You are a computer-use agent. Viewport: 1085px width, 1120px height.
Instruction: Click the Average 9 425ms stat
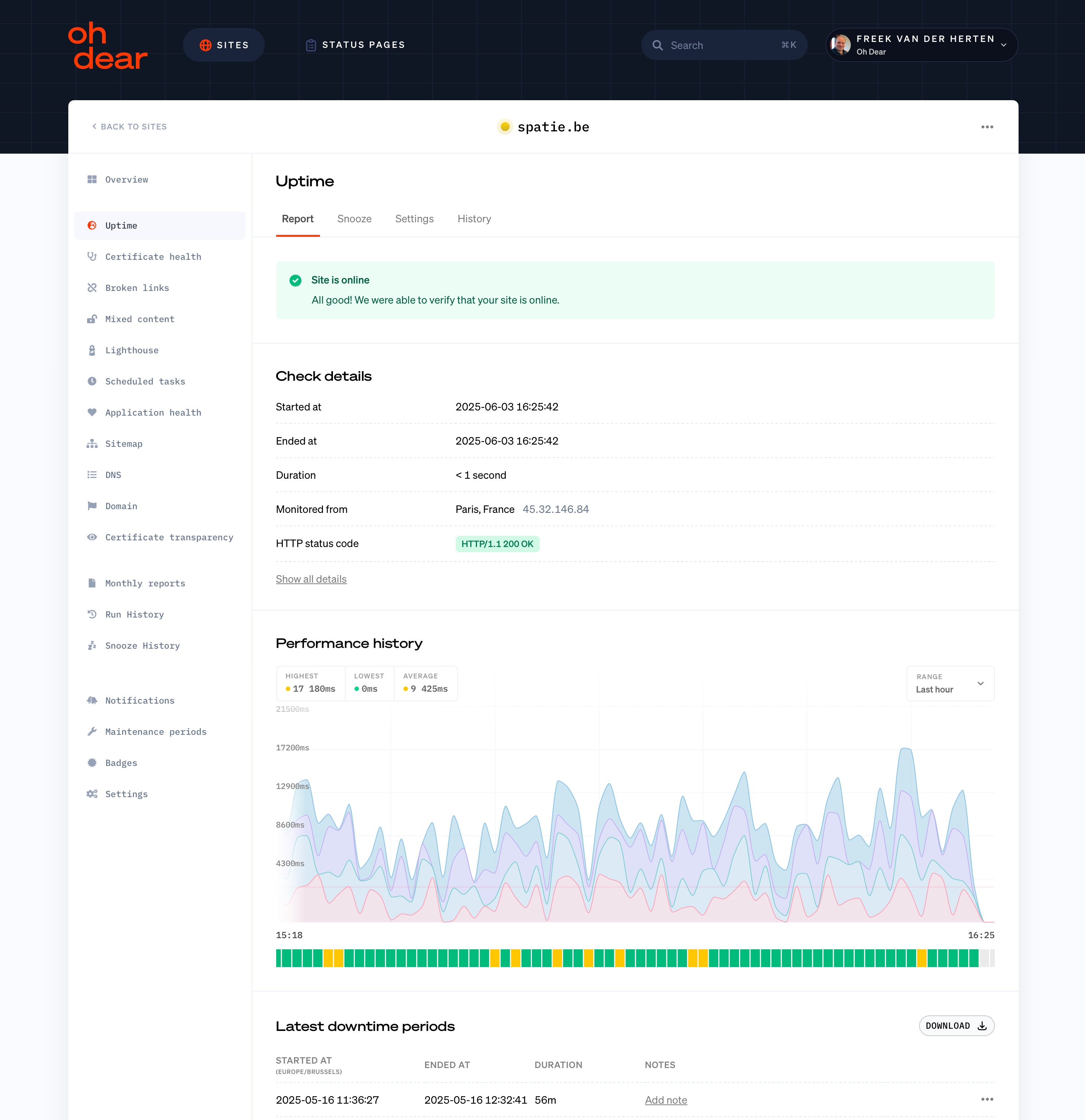pos(425,683)
